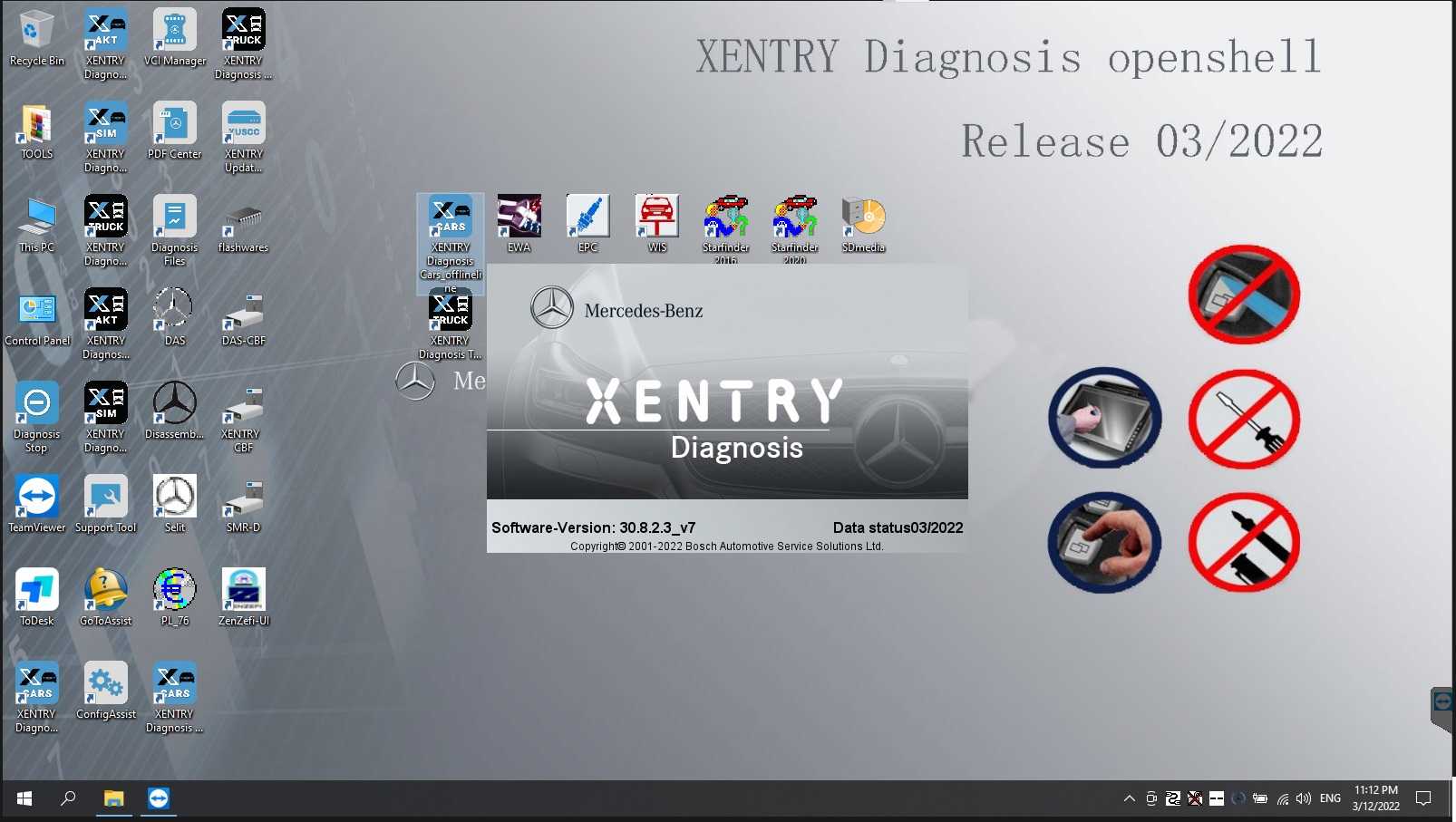Open the Support Tool shortcut

coord(105,505)
